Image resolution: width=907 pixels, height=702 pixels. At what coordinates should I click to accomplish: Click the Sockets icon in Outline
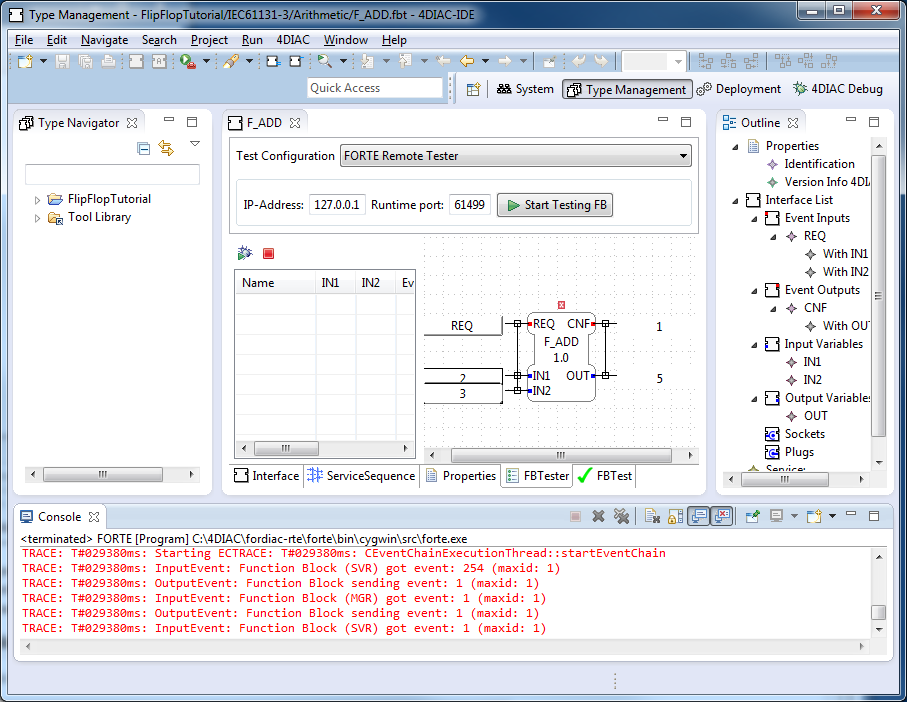[x=772, y=434]
